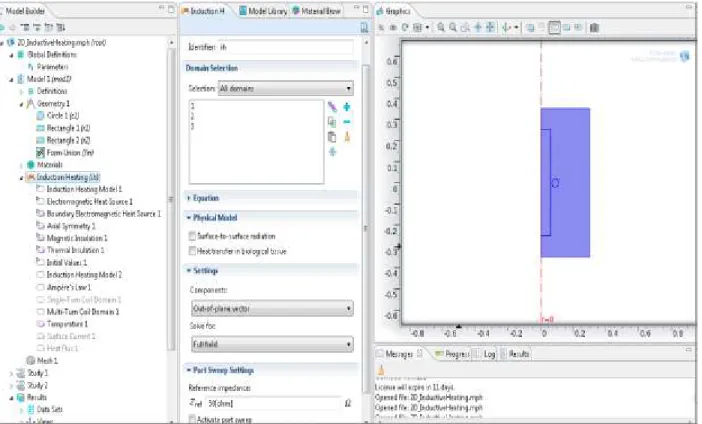Click the copy selection icon
Screen dimensions: 702x424
[x=332, y=122]
